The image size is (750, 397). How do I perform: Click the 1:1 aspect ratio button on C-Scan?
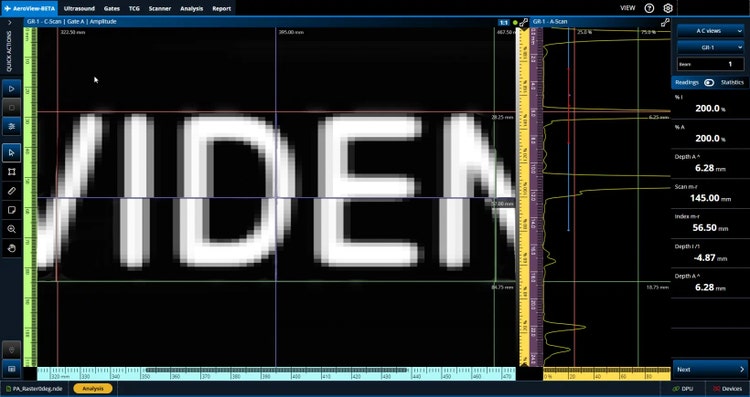coord(504,22)
